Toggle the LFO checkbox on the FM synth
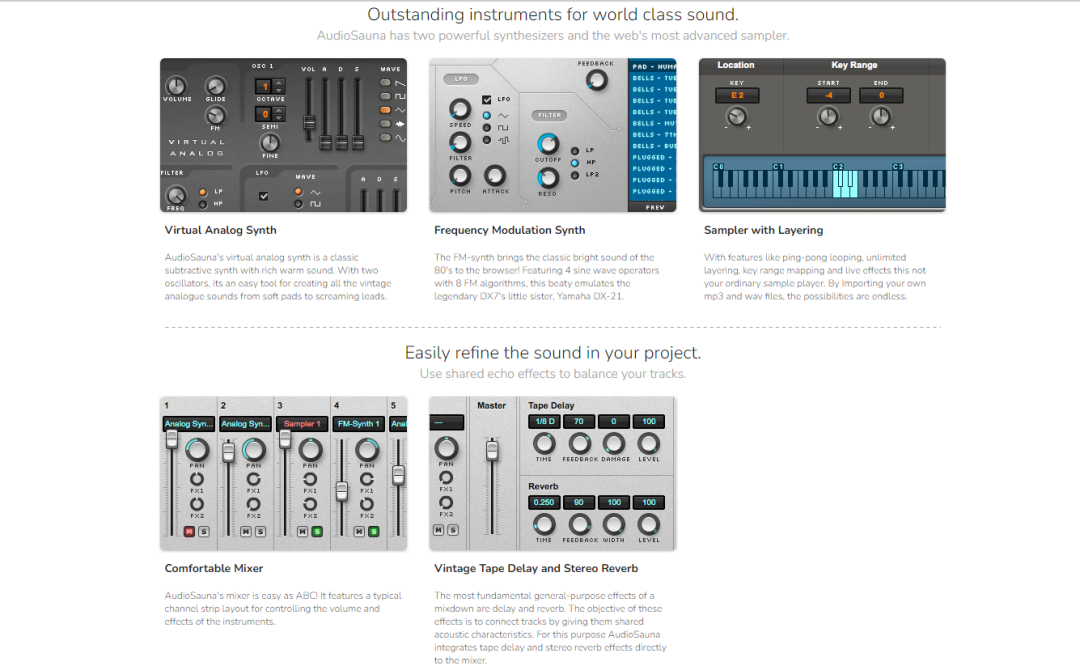Screen dimensions: 1080x670 point(487,100)
